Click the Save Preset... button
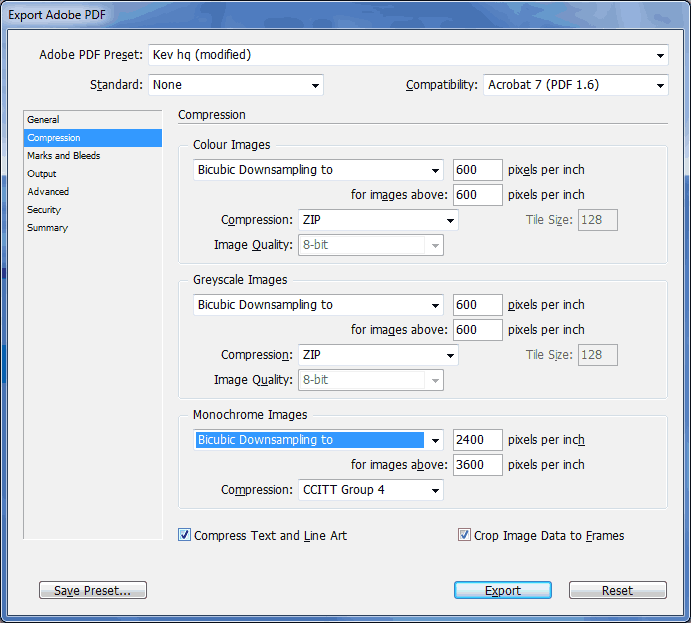Viewport: 691px width, 623px height. [x=93, y=590]
